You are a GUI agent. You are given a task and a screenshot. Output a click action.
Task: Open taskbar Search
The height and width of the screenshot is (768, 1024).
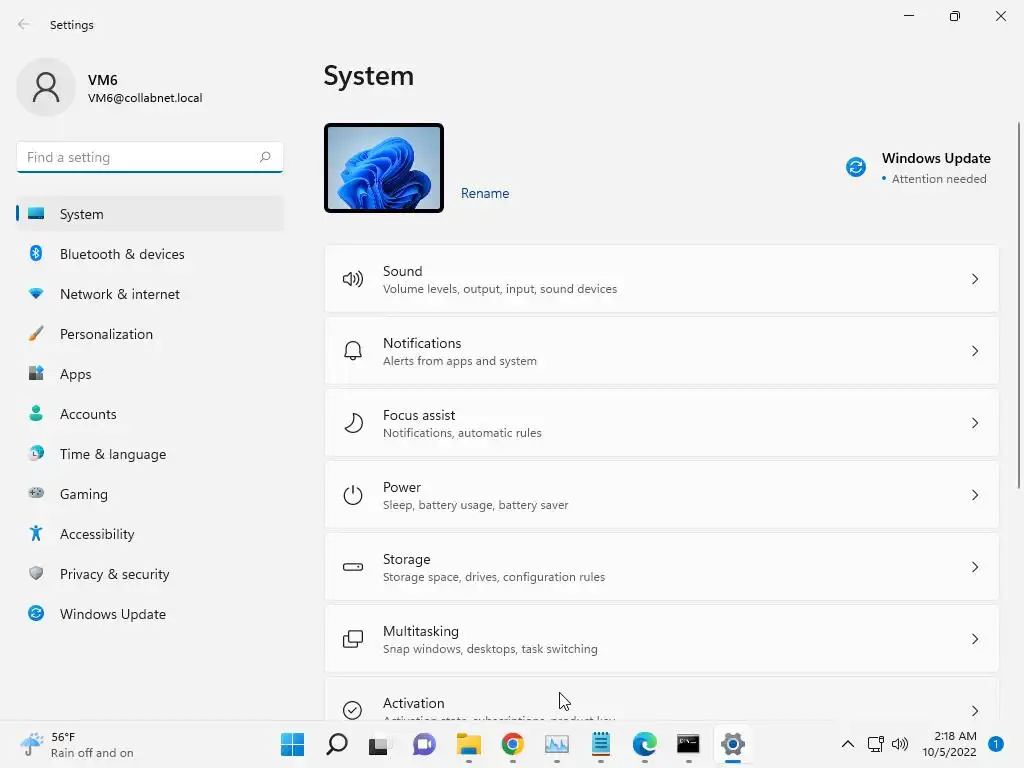pos(337,744)
